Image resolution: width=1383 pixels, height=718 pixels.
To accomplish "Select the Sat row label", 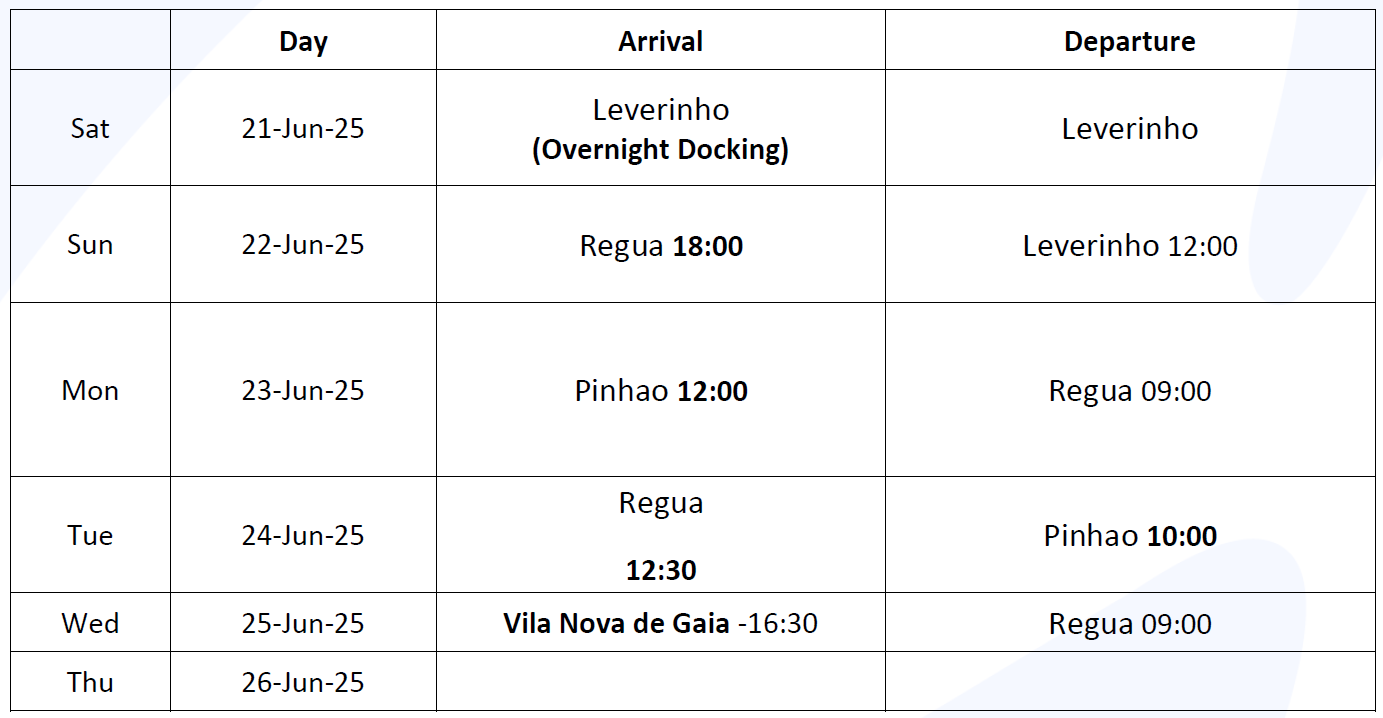I will pos(90,128).
